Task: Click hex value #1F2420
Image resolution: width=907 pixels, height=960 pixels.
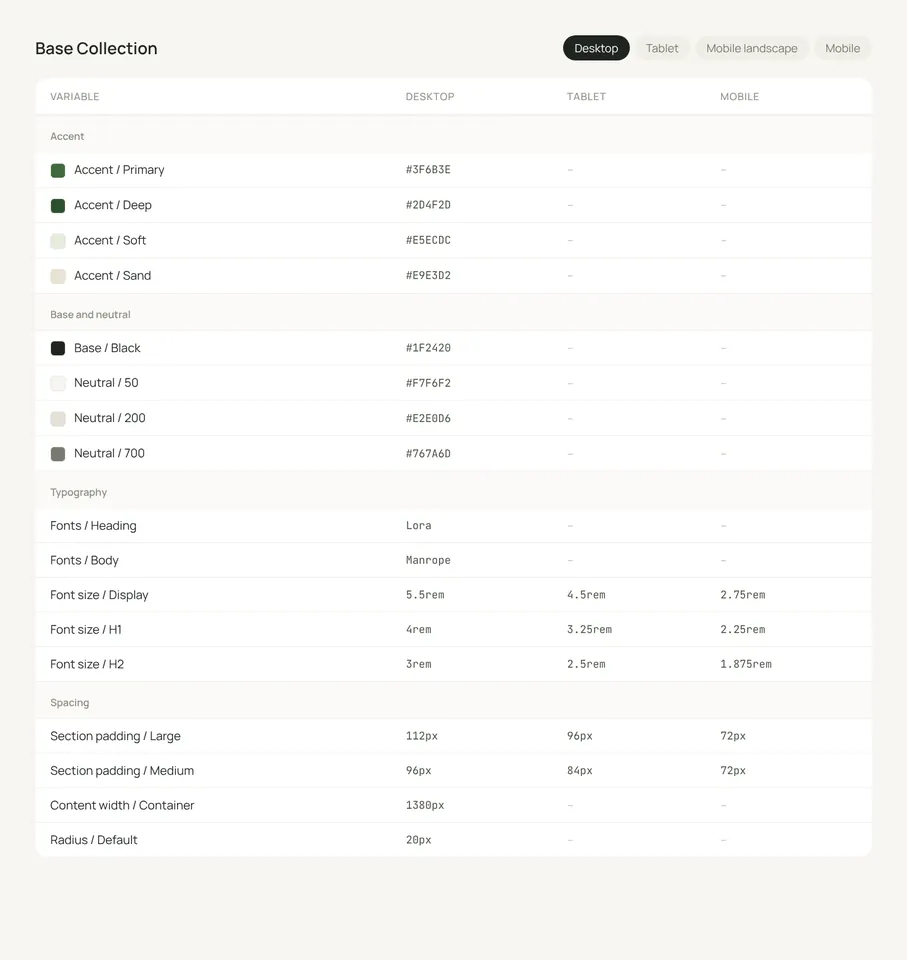Action: click(428, 348)
